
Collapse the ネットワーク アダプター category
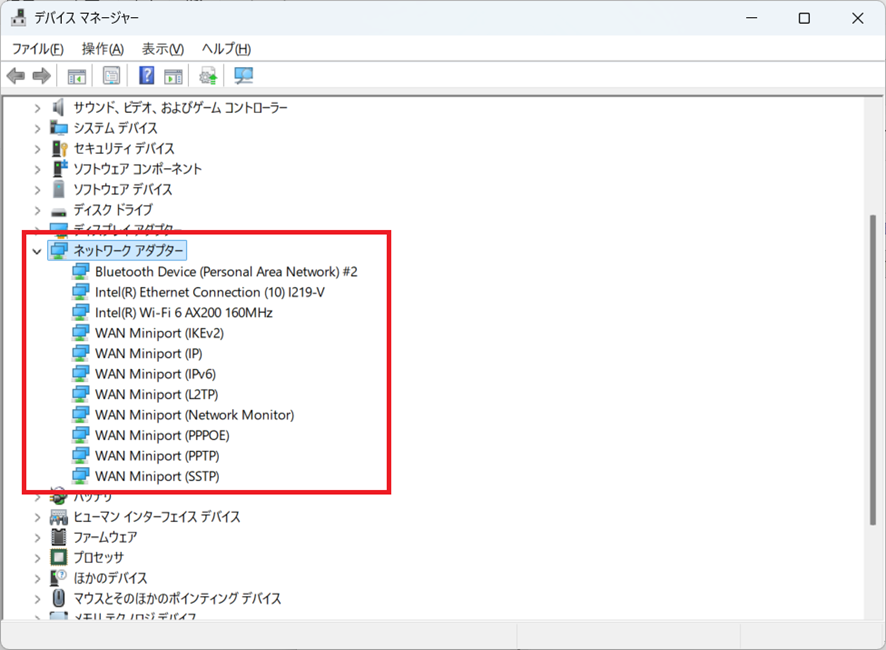tap(37, 251)
